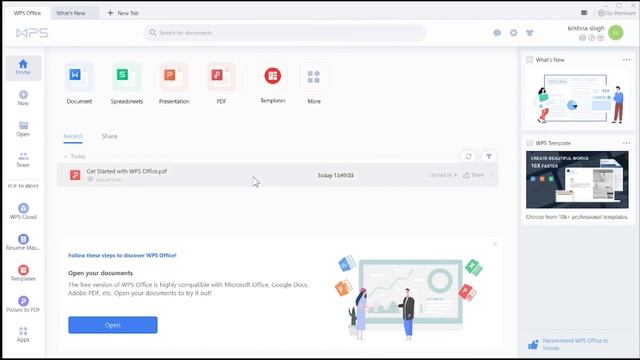640x360 pixels.
Task: Click the krishna singh username
Action: 586,28
